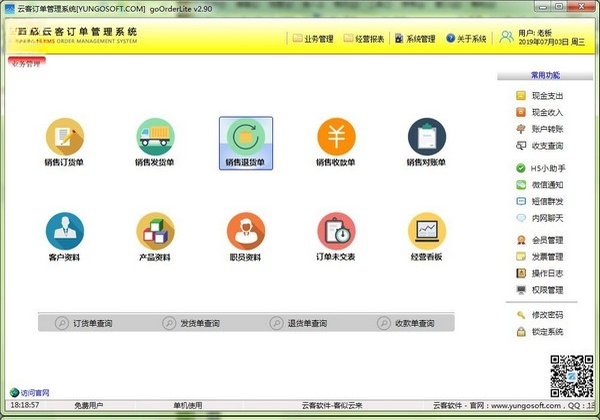Click the 发货单查询 search button
600x420 pixels.
[x=191, y=323]
